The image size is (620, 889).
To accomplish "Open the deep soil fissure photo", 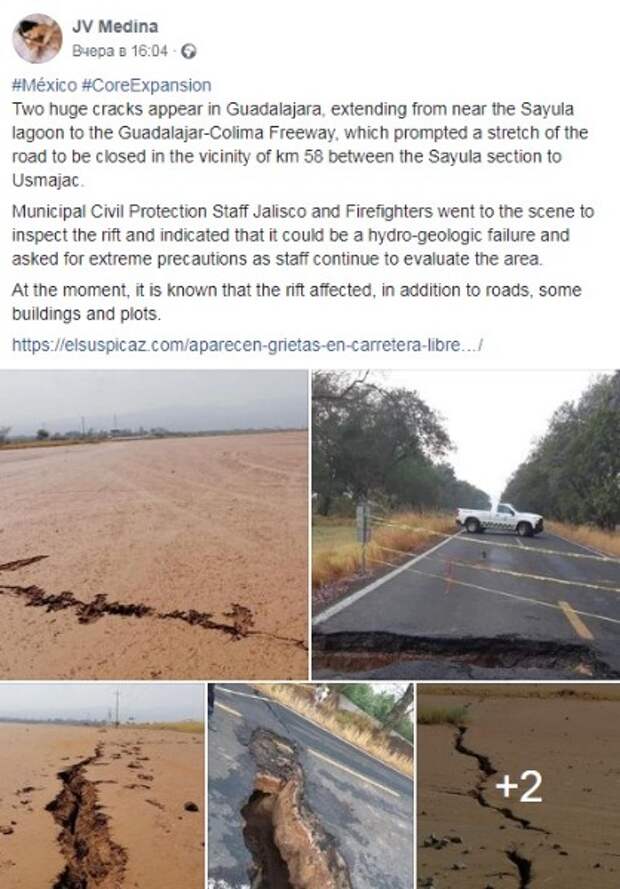I will point(102,786).
